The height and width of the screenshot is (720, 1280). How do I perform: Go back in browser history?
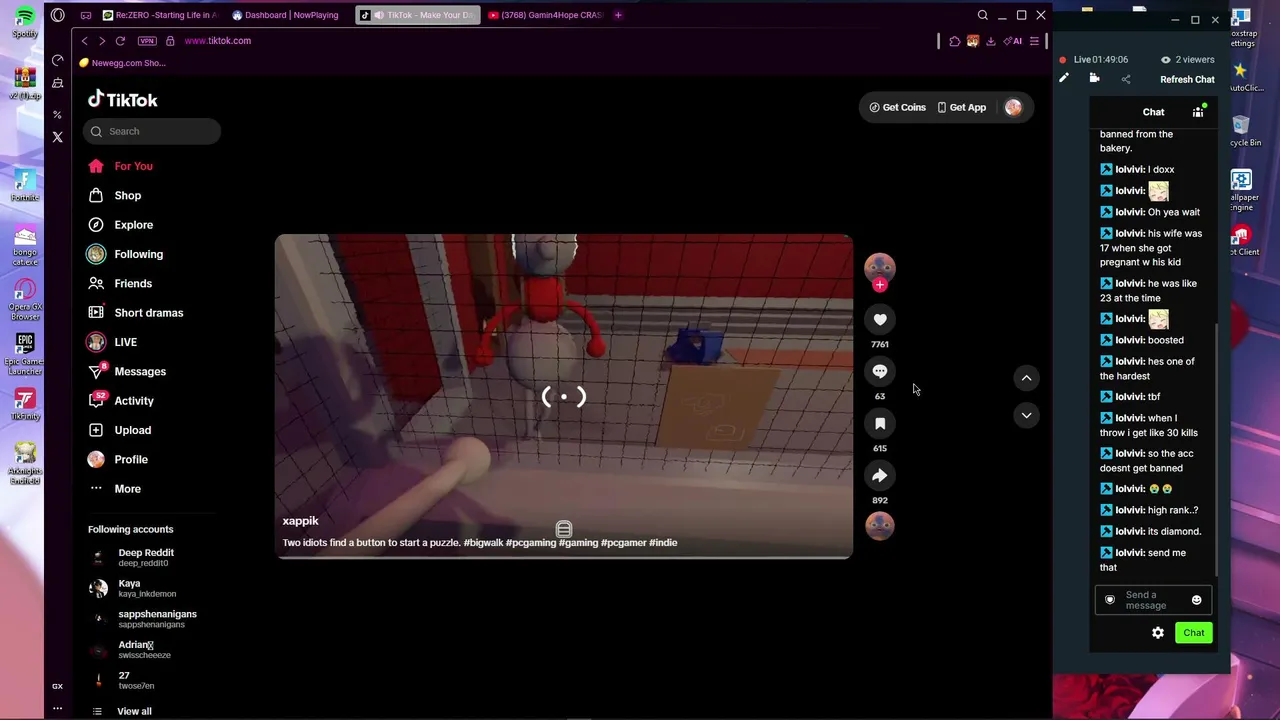tap(85, 41)
